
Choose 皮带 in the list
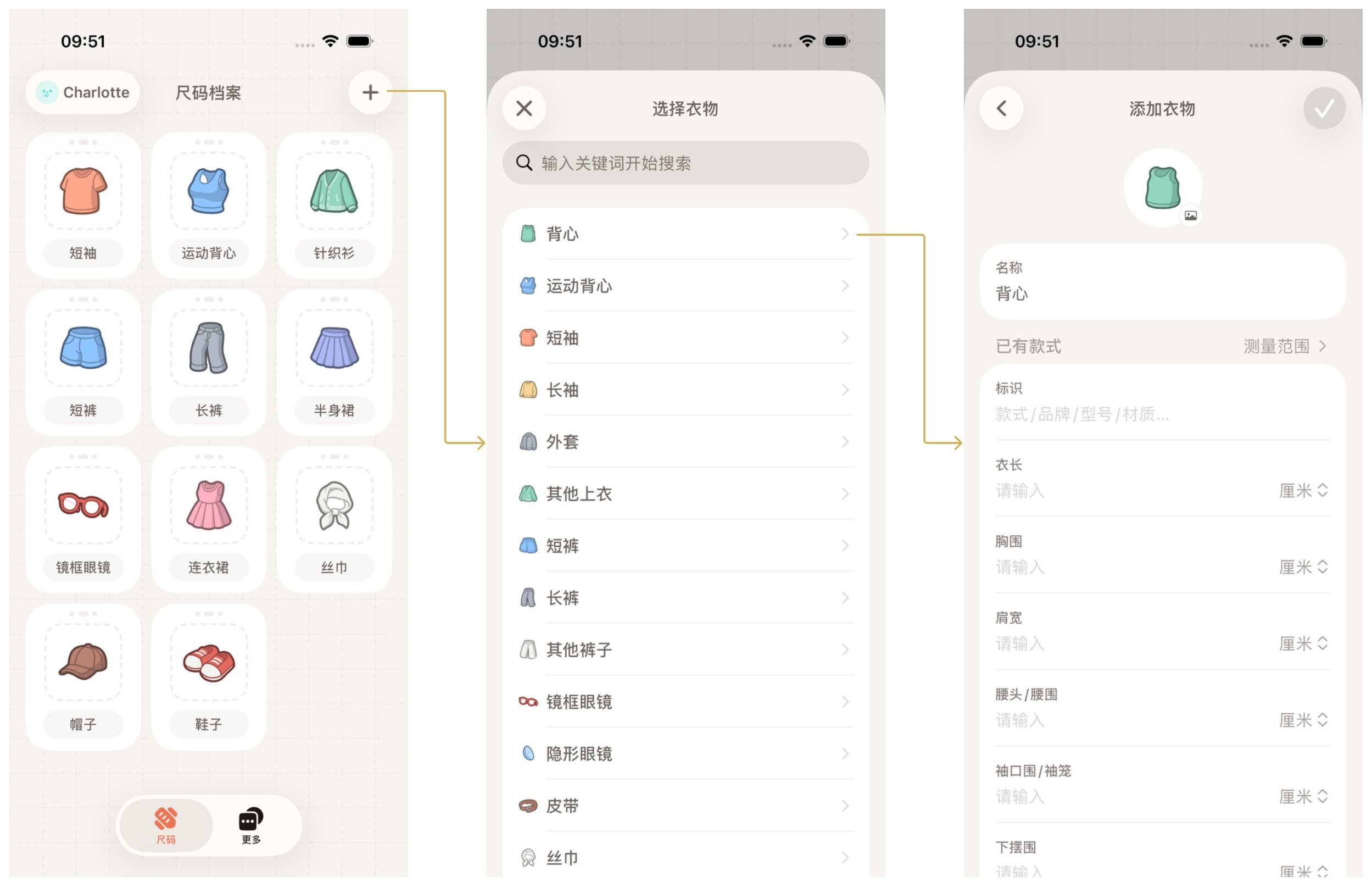pyautogui.click(x=685, y=806)
